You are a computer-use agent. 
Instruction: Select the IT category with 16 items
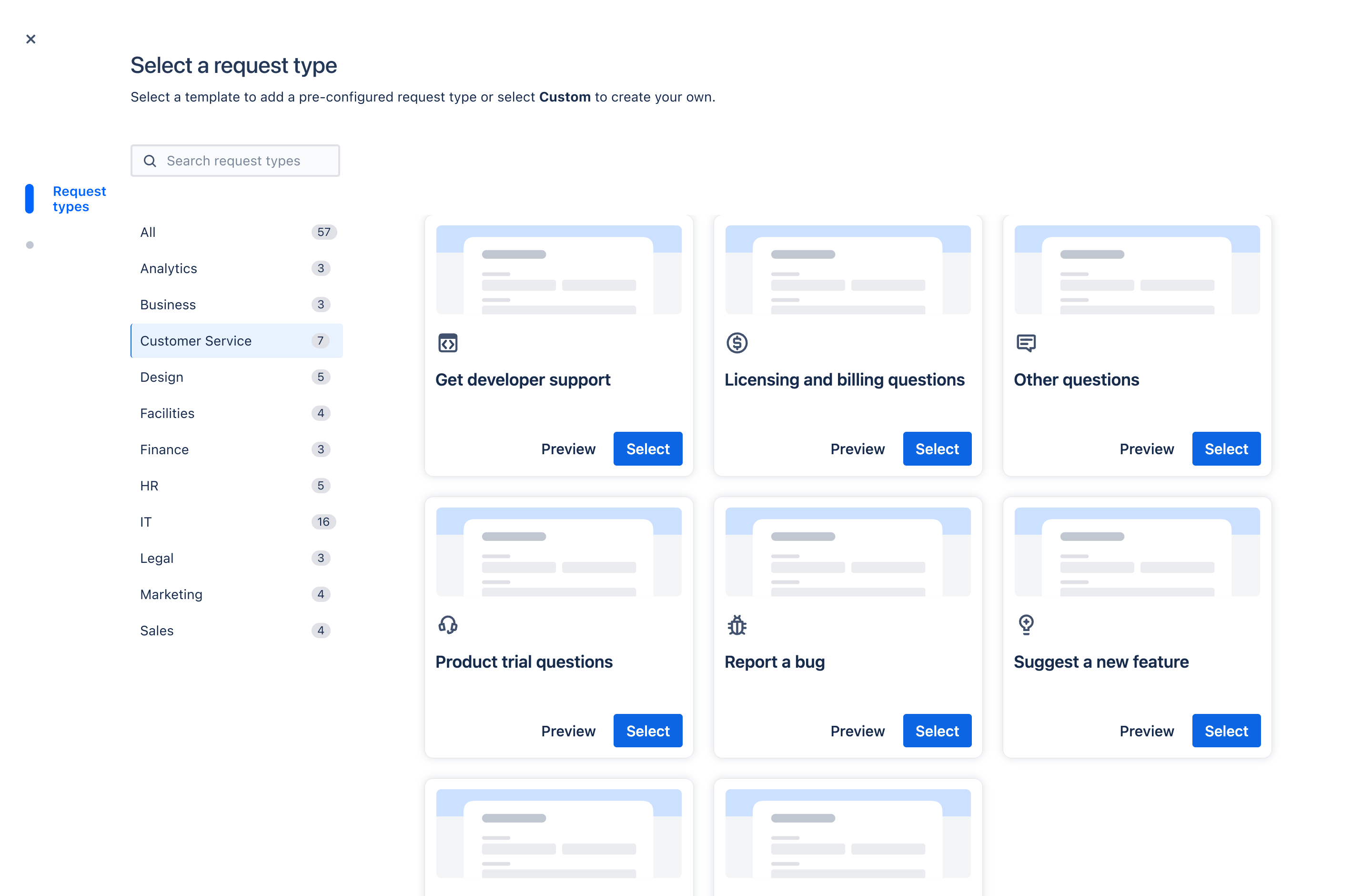pos(236,521)
